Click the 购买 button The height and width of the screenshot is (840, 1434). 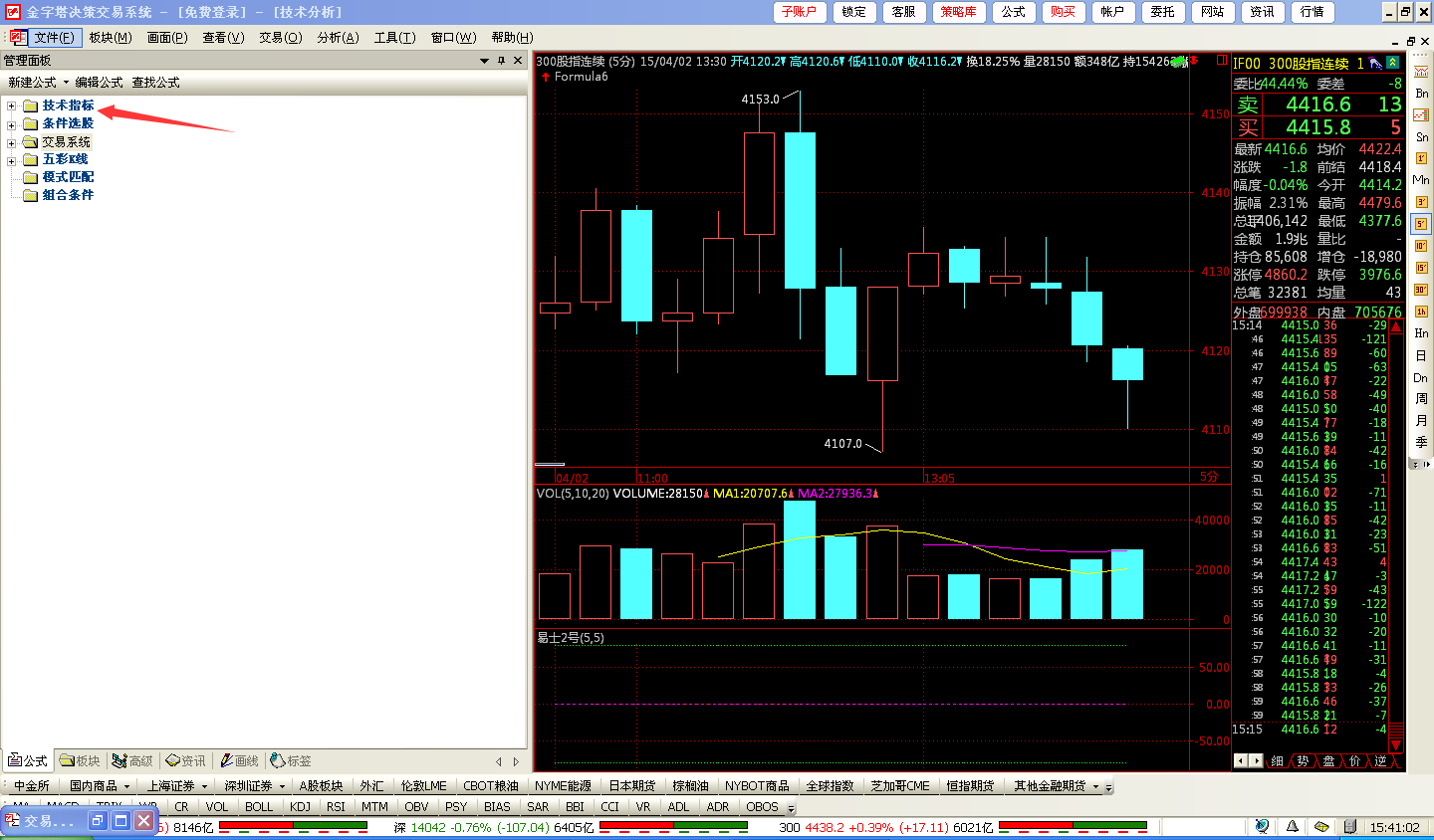[x=1064, y=12]
